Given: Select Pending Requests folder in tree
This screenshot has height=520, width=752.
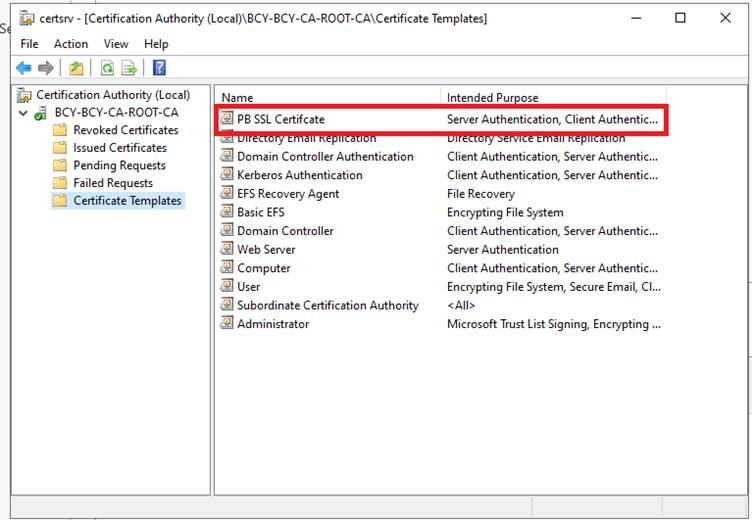Looking at the screenshot, I should (119, 166).
